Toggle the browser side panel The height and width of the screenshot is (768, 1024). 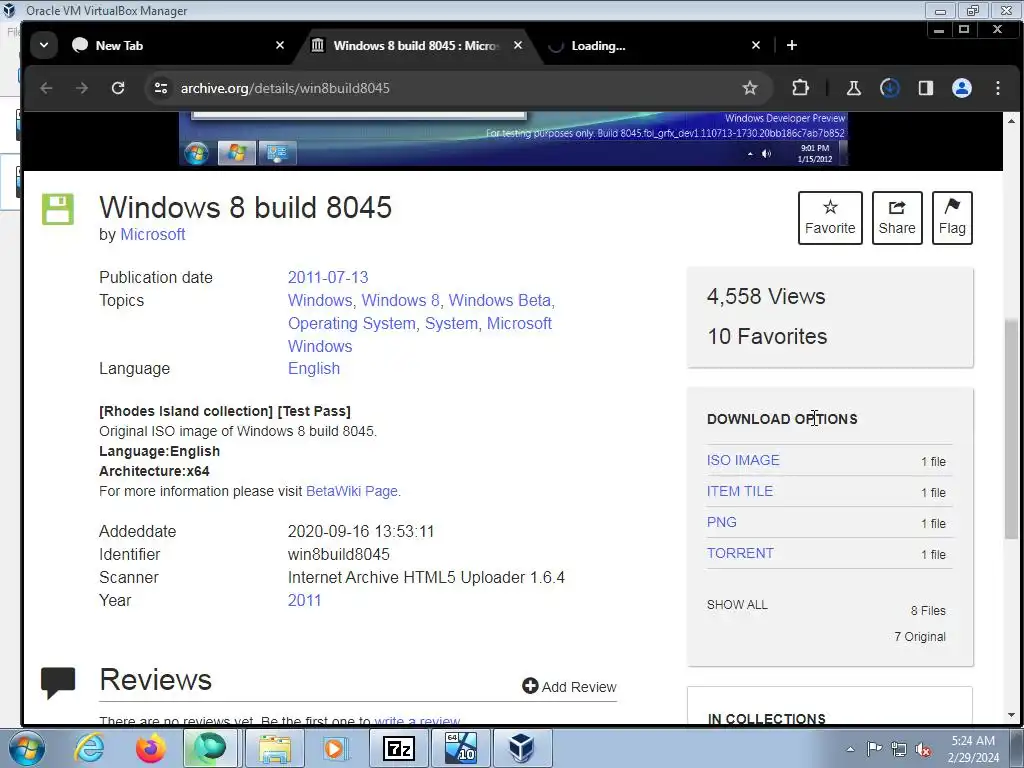925,88
